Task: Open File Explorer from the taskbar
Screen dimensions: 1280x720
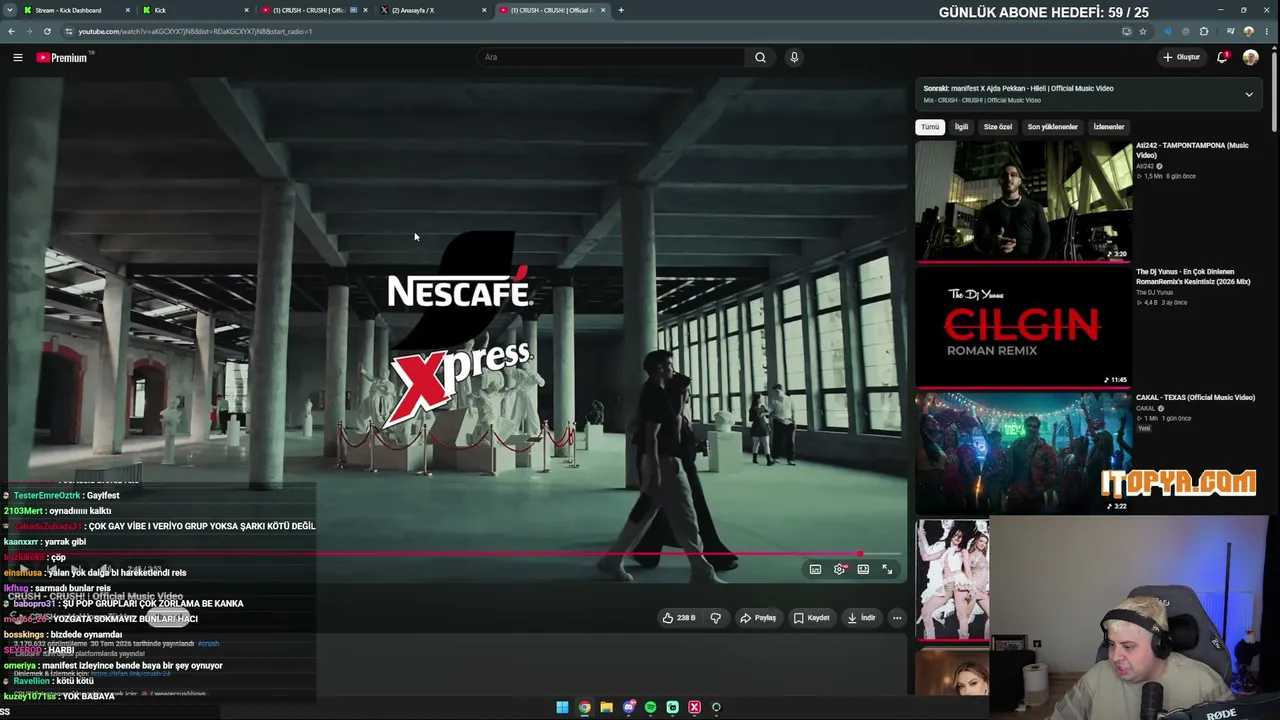Action: click(606, 707)
